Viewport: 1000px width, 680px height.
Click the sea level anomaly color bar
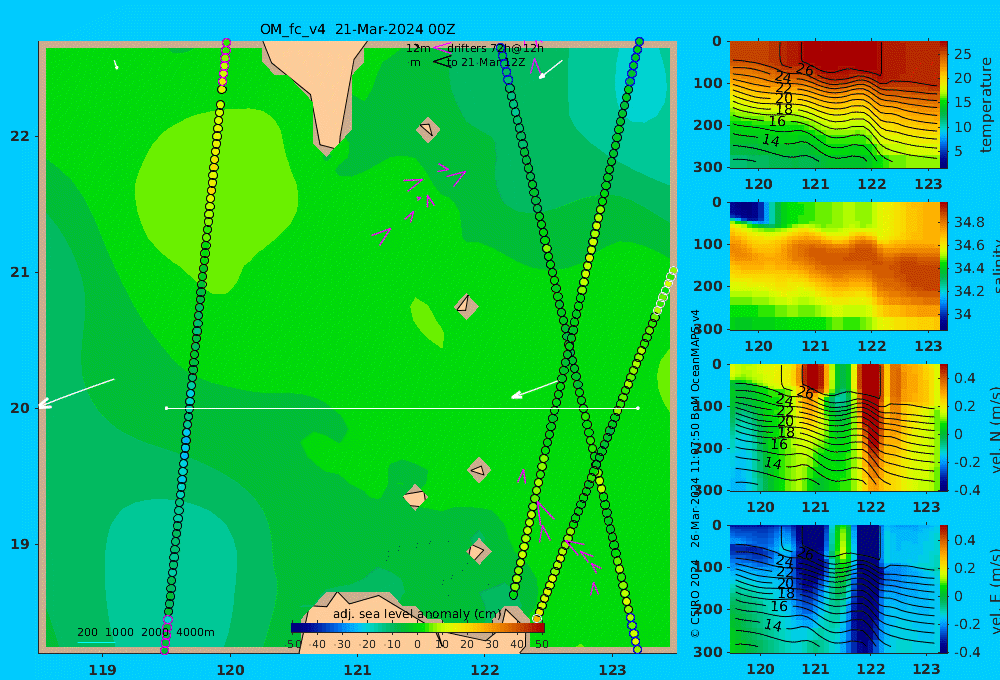pos(418,628)
